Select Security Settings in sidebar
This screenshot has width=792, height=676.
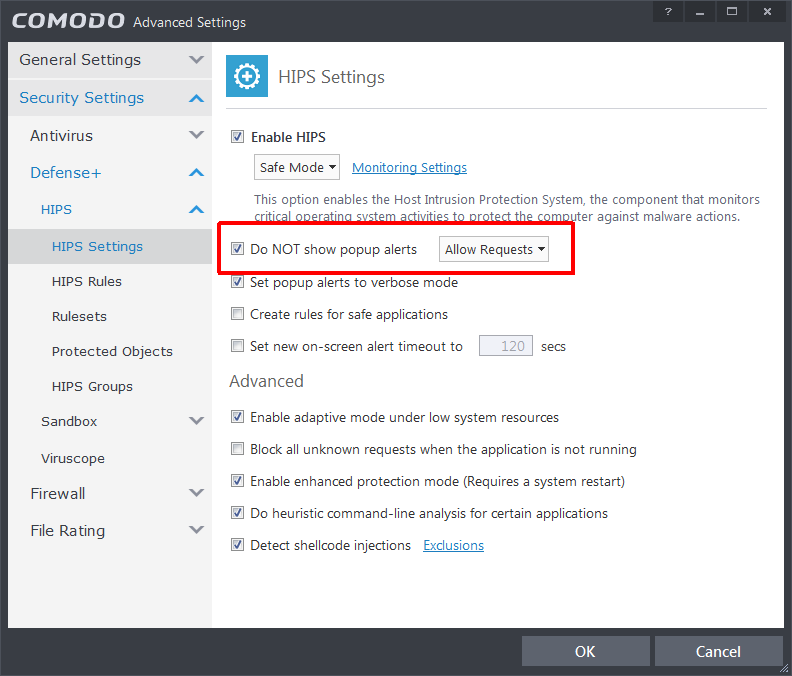click(x=81, y=98)
